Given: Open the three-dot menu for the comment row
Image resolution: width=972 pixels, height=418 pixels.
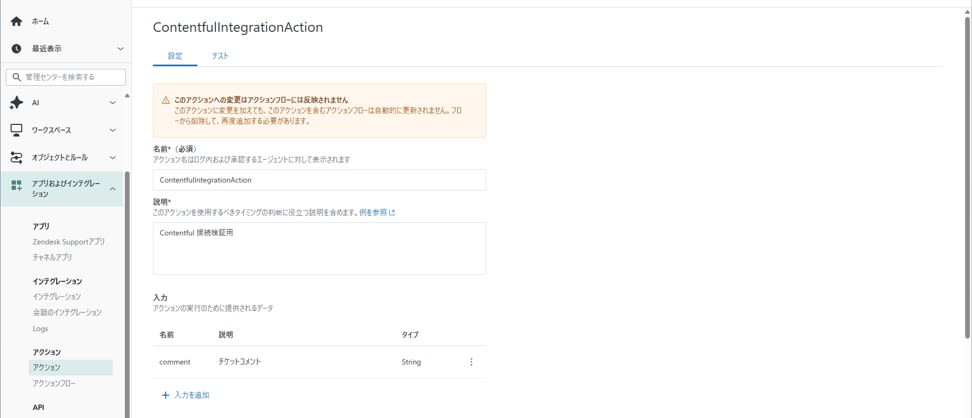Looking at the screenshot, I should [471, 362].
